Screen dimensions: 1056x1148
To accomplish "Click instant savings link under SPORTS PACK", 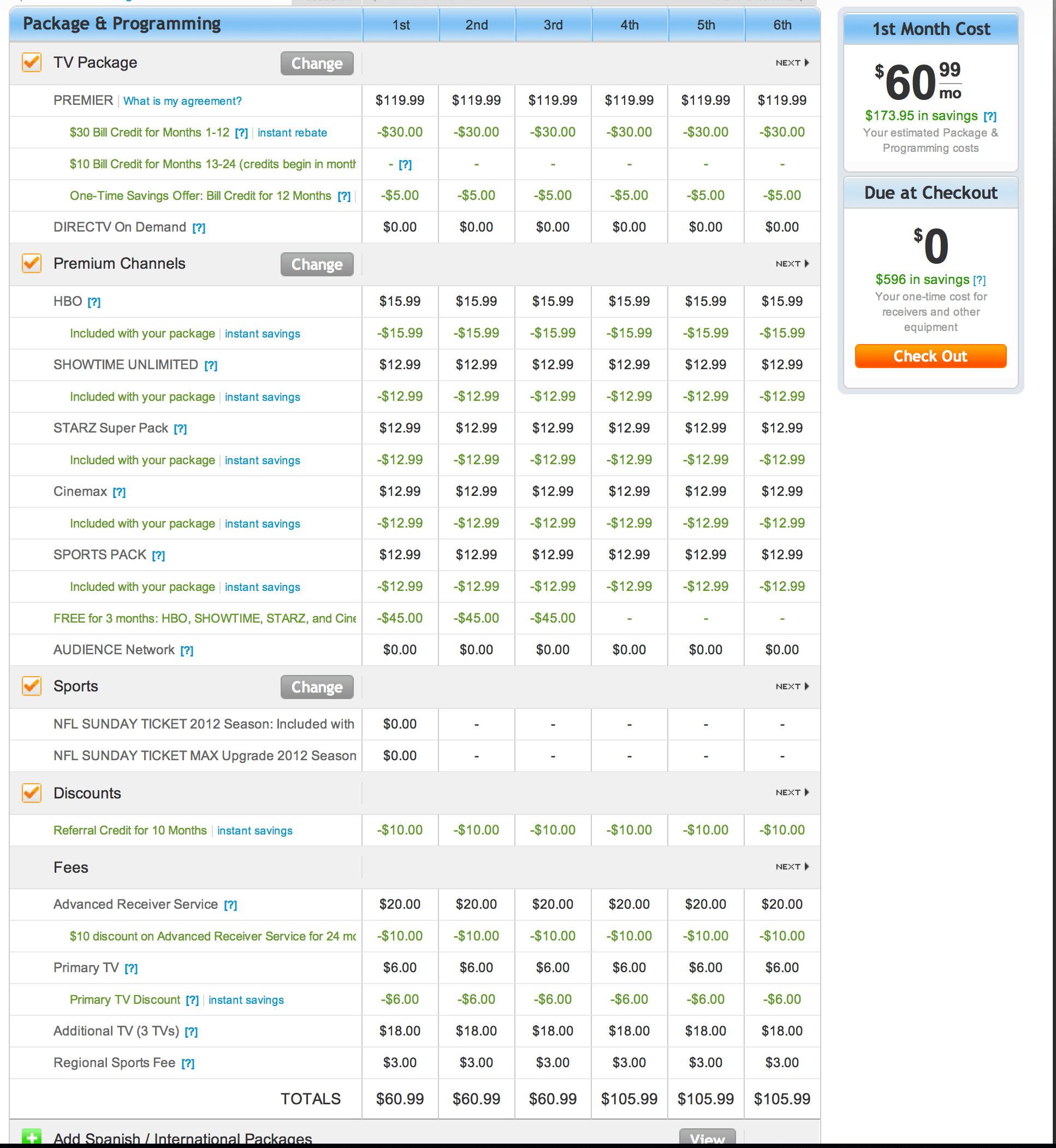I will coord(262,588).
